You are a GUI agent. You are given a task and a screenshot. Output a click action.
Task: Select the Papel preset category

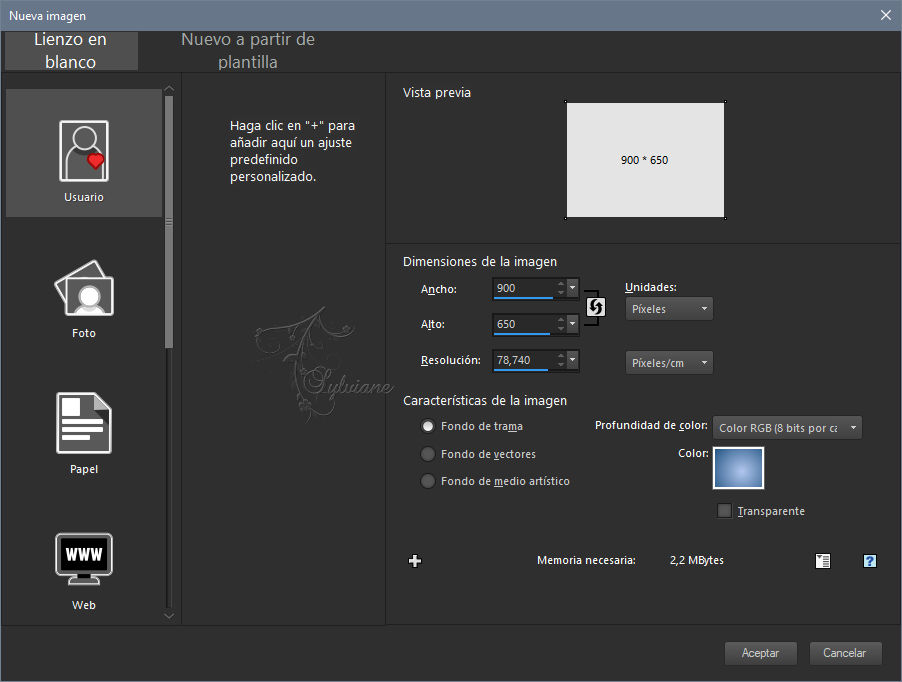(x=84, y=434)
